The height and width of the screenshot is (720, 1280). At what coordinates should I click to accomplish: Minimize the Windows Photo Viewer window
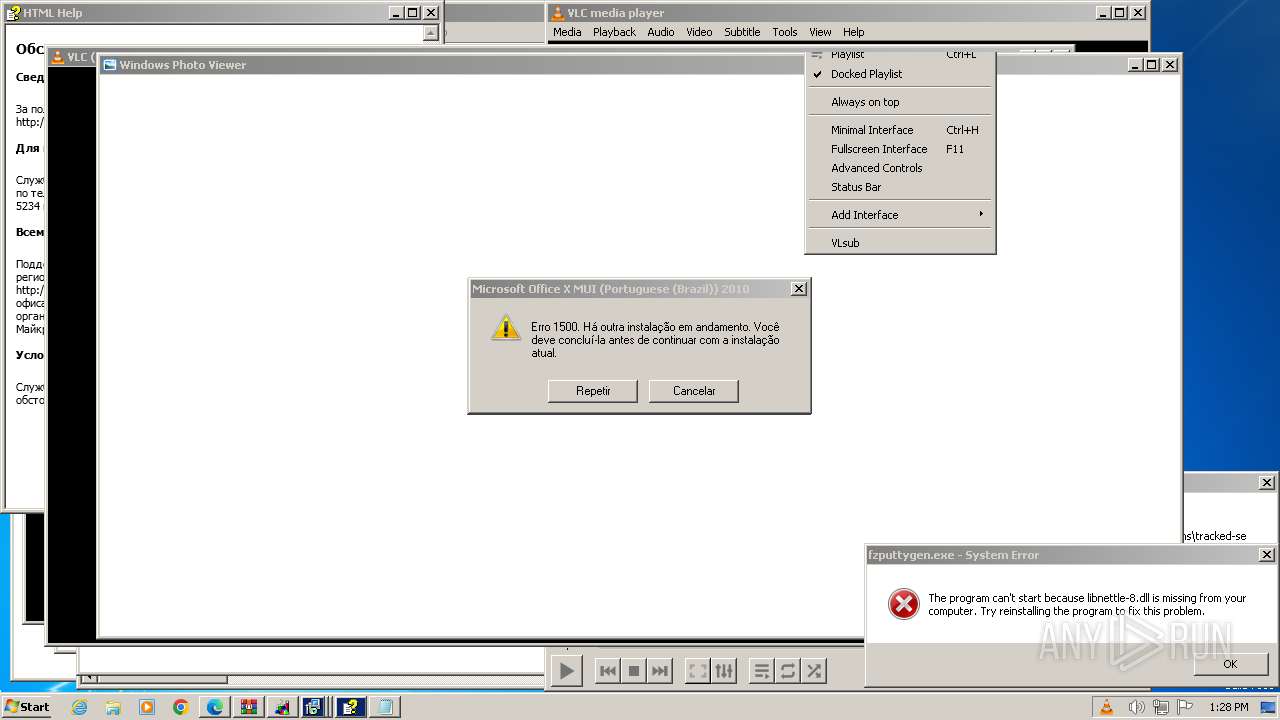point(1135,65)
